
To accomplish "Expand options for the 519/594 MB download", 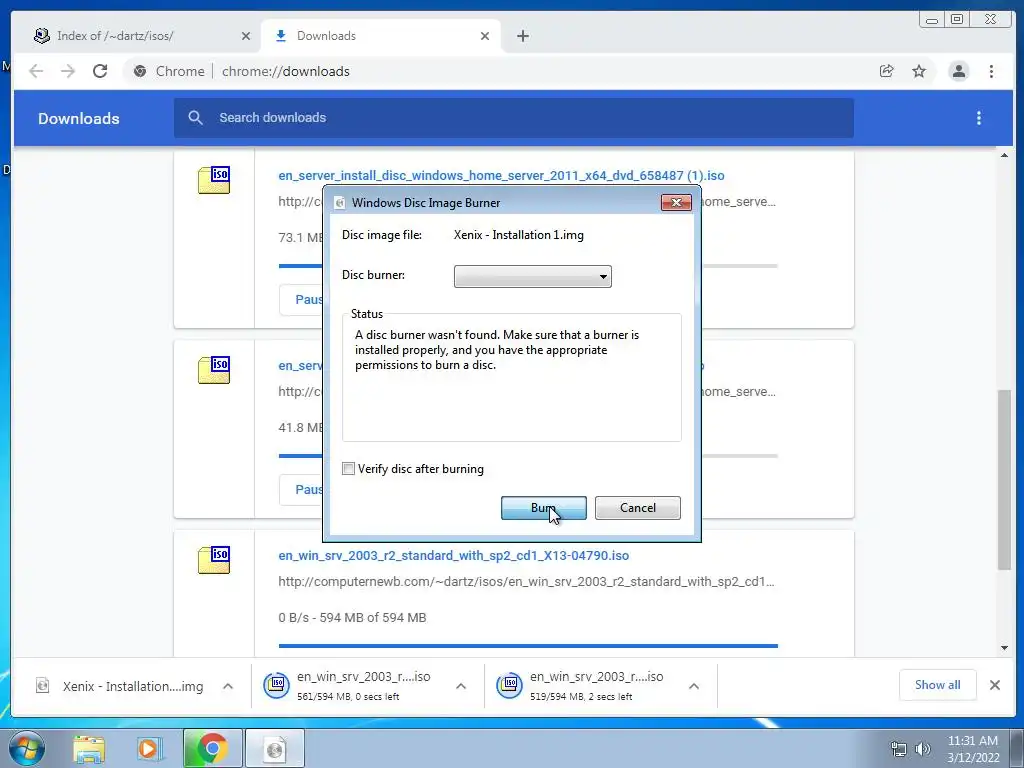I will [x=694, y=686].
